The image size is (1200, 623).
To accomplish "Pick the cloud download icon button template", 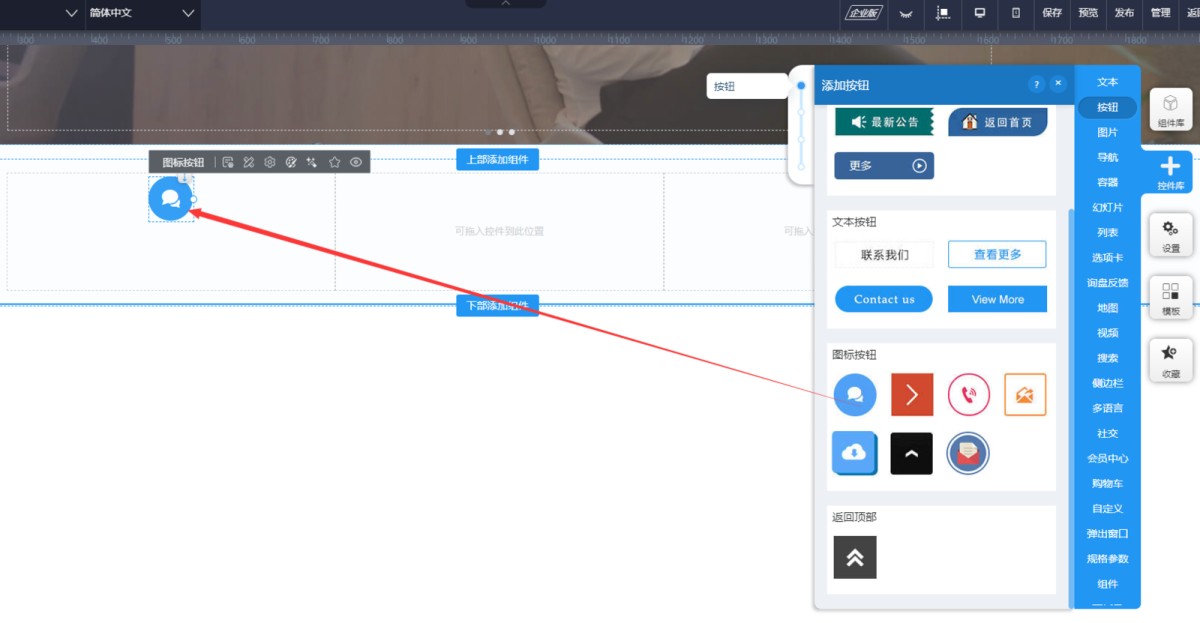I will pyautogui.click(x=854, y=453).
